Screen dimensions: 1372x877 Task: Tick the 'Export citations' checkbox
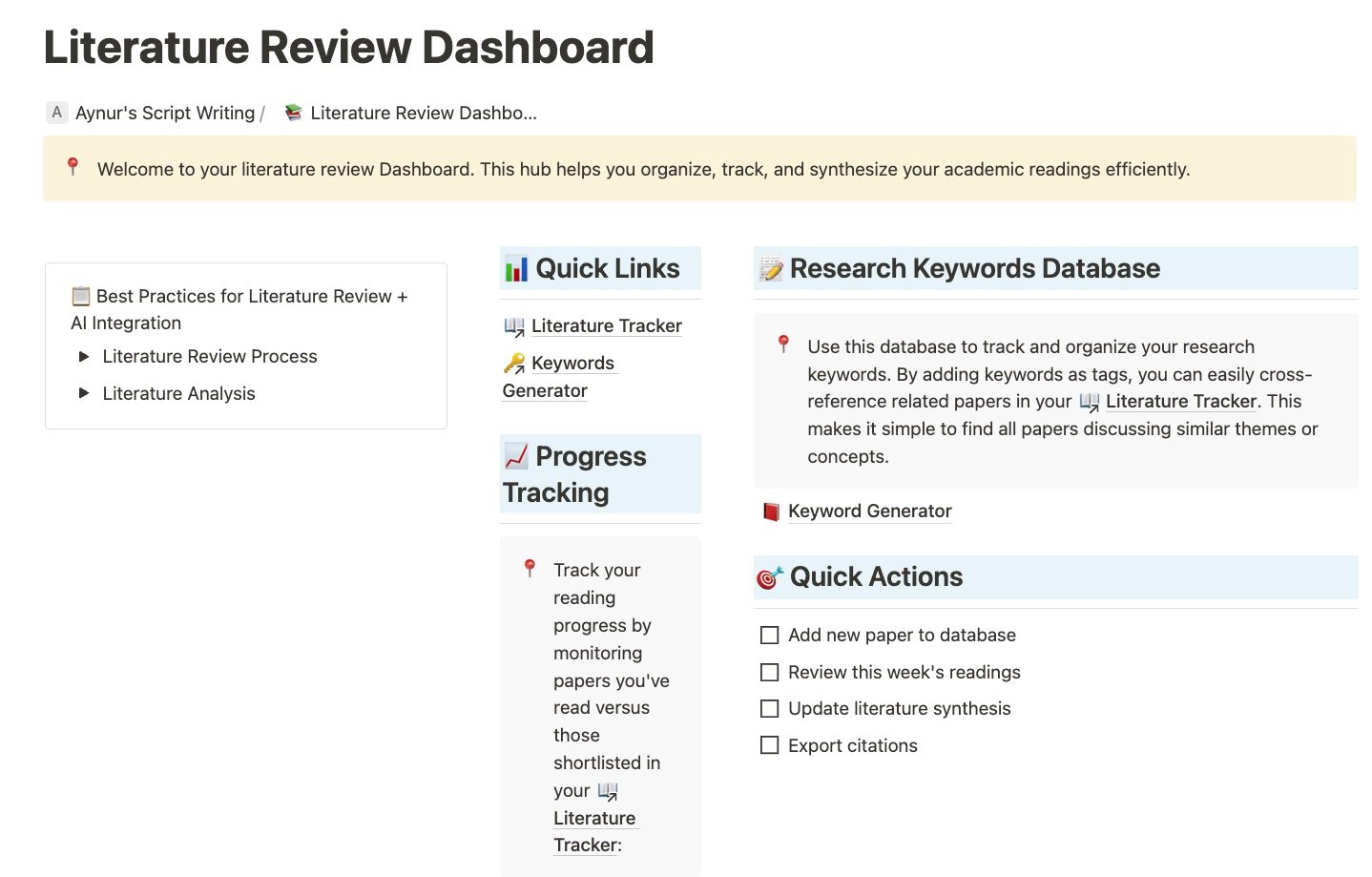point(769,745)
